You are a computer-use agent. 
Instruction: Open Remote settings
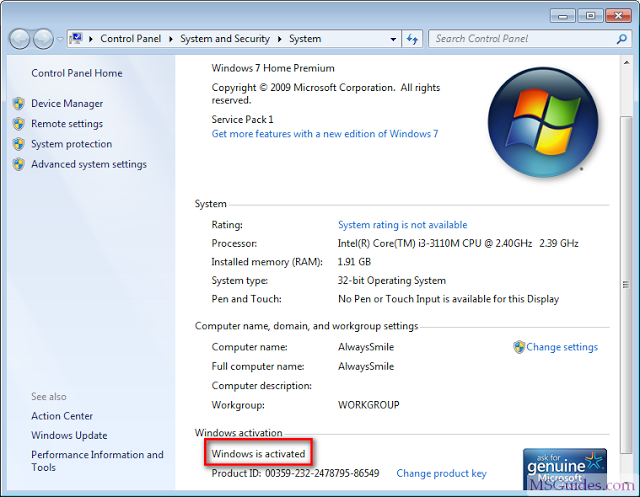[x=67, y=124]
